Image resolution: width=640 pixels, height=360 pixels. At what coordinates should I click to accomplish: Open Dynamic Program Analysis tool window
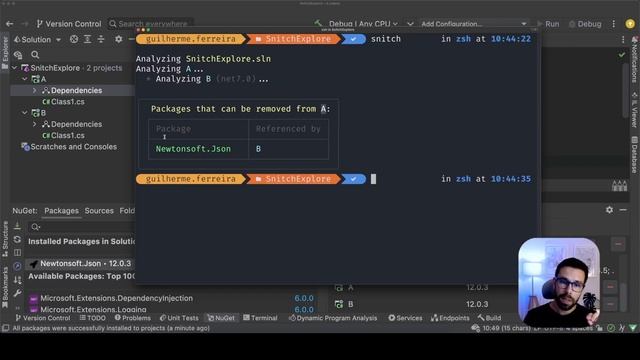click(333, 318)
